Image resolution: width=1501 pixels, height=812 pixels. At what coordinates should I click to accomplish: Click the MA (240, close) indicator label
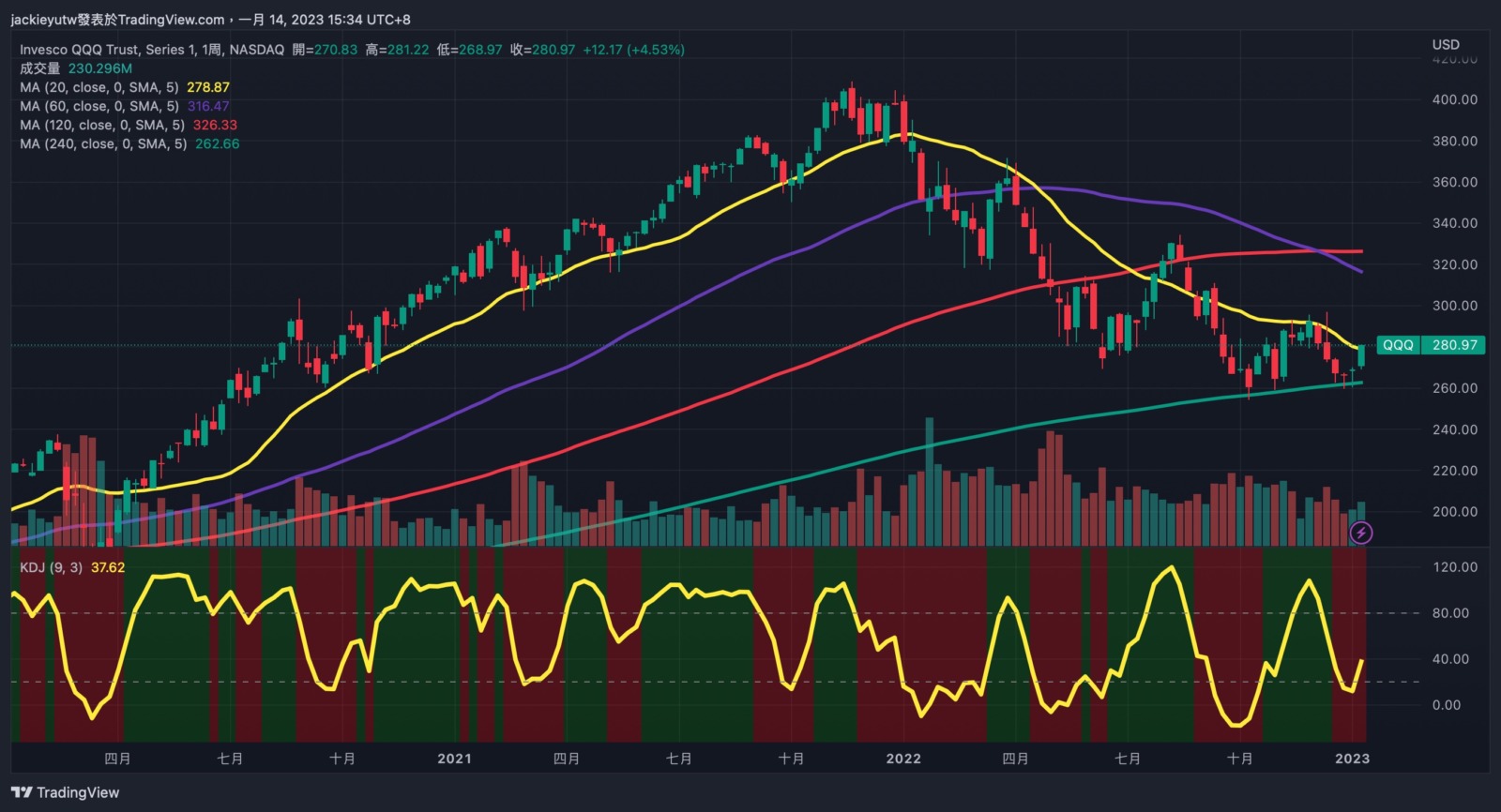pyautogui.click(x=102, y=143)
